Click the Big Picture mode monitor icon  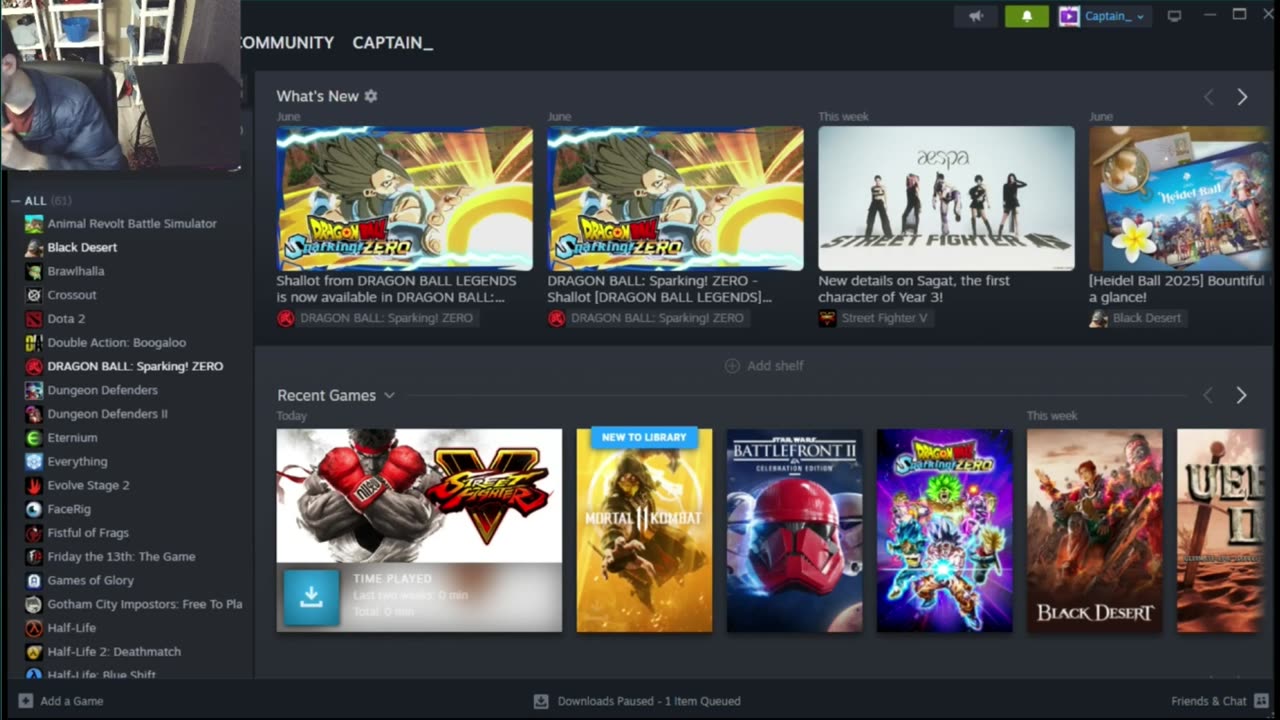click(1175, 16)
